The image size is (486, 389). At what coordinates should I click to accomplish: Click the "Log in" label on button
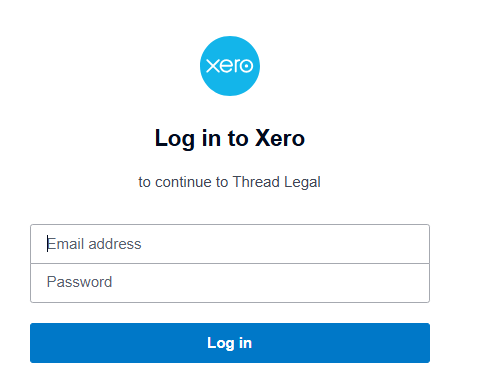pos(229,343)
